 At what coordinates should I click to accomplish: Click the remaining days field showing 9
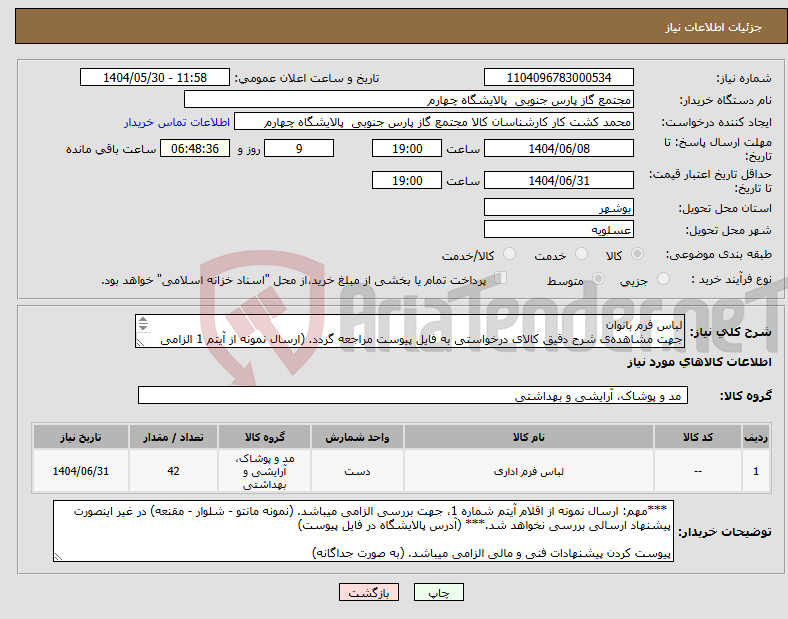coord(299,149)
